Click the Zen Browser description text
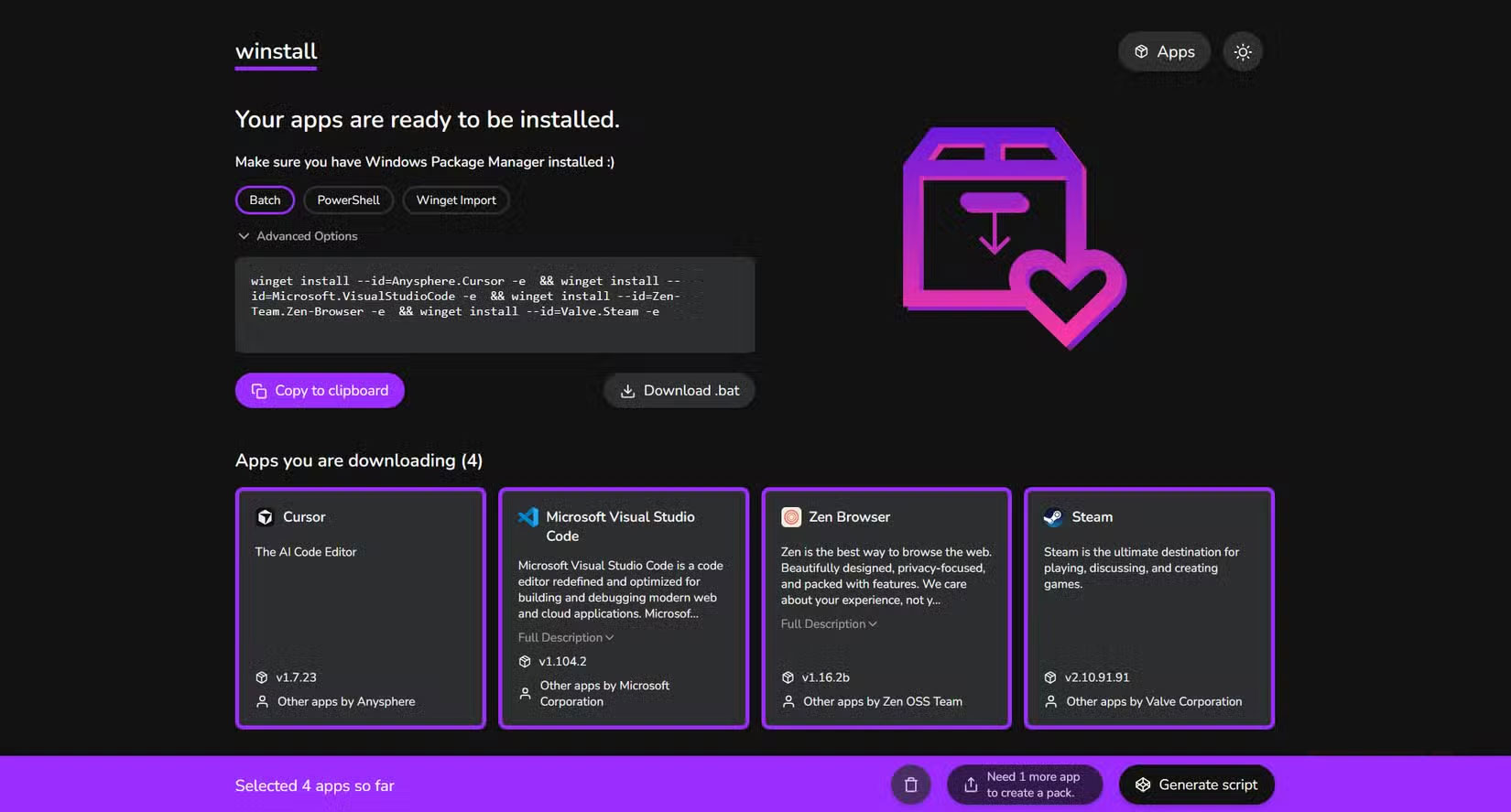 (886, 576)
